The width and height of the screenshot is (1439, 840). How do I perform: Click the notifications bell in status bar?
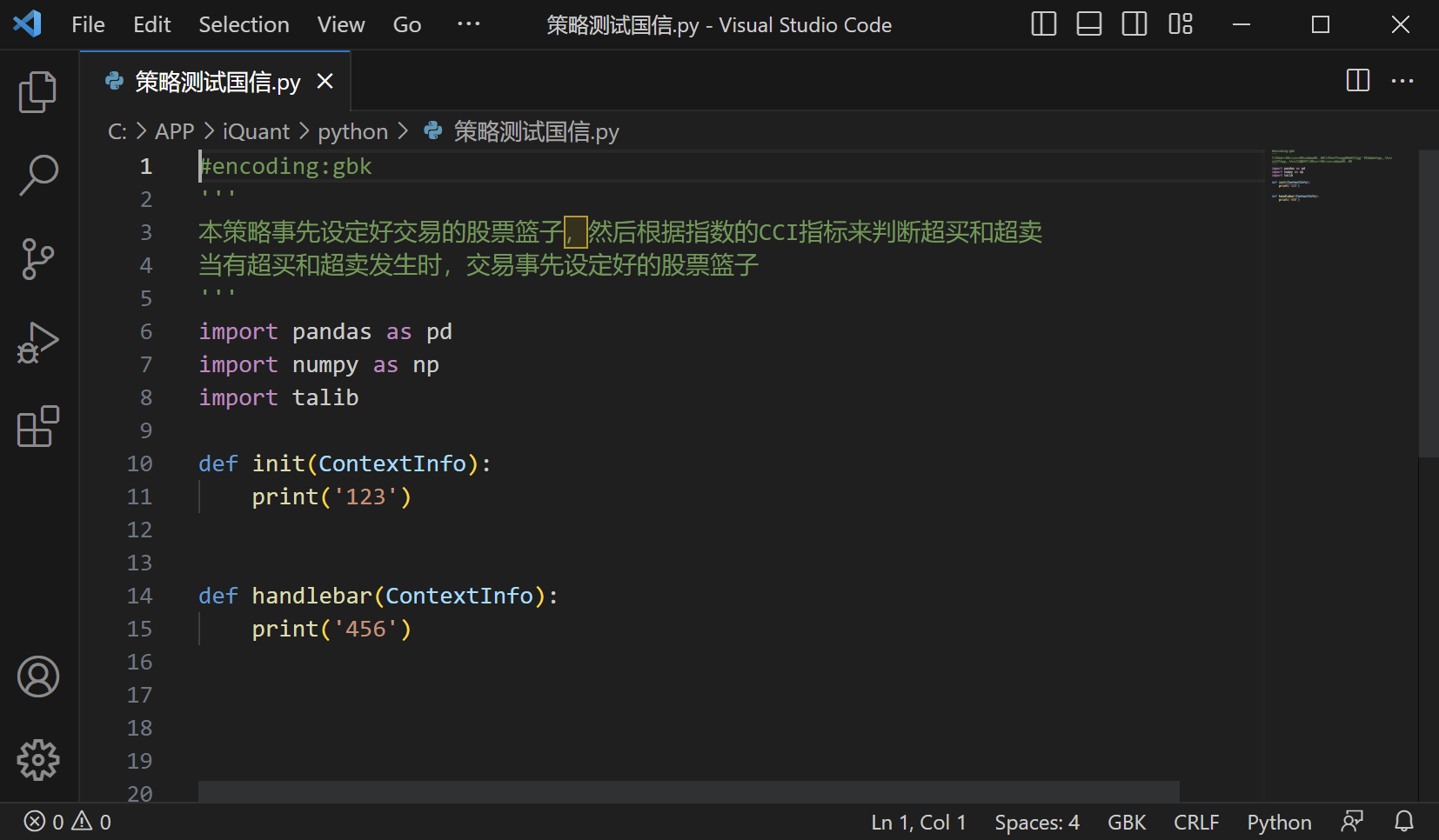(1403, 822)
